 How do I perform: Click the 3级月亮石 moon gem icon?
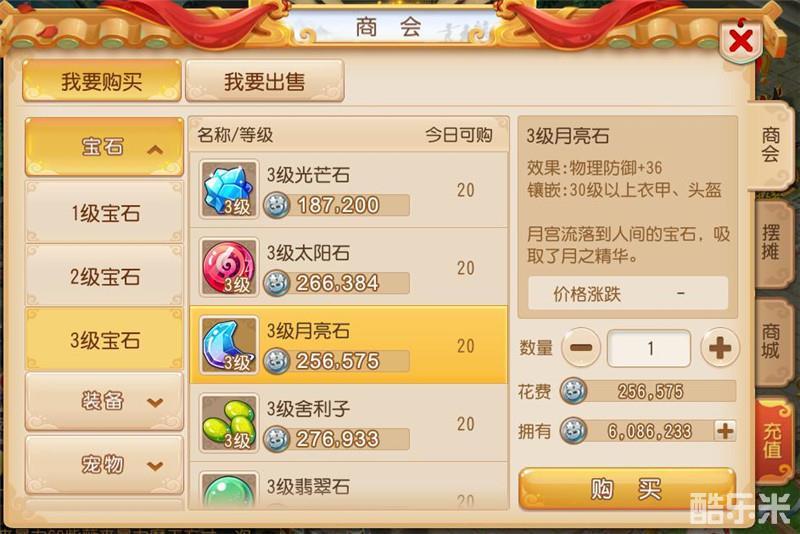229,345
